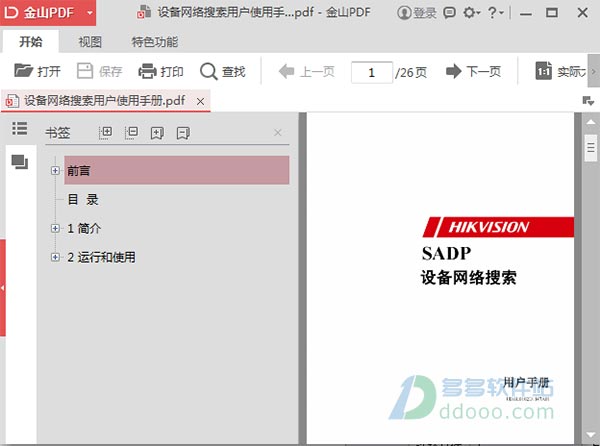Minimize the 金山PDF window
The image size is (600, 446).
click(526, 13)
